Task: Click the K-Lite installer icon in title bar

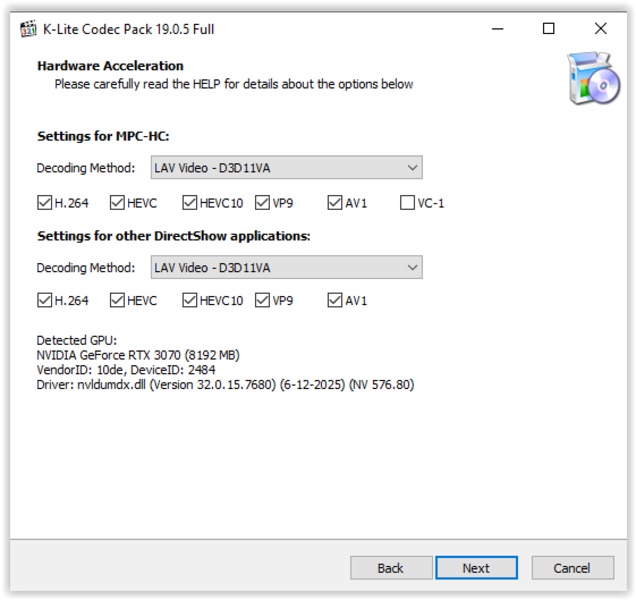Action: click(x=29, y=29)
